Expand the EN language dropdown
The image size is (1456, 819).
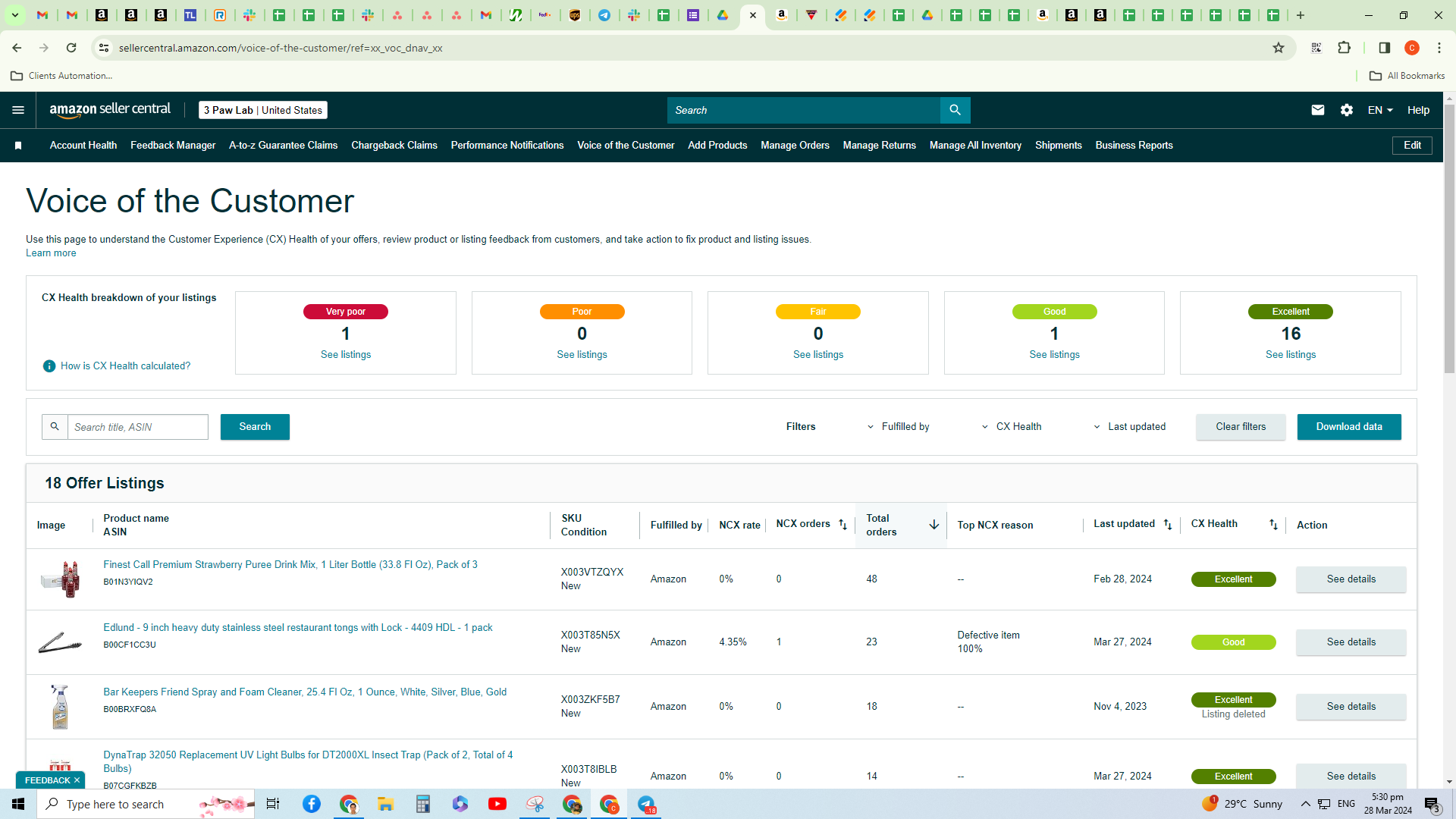point(1380,110)
